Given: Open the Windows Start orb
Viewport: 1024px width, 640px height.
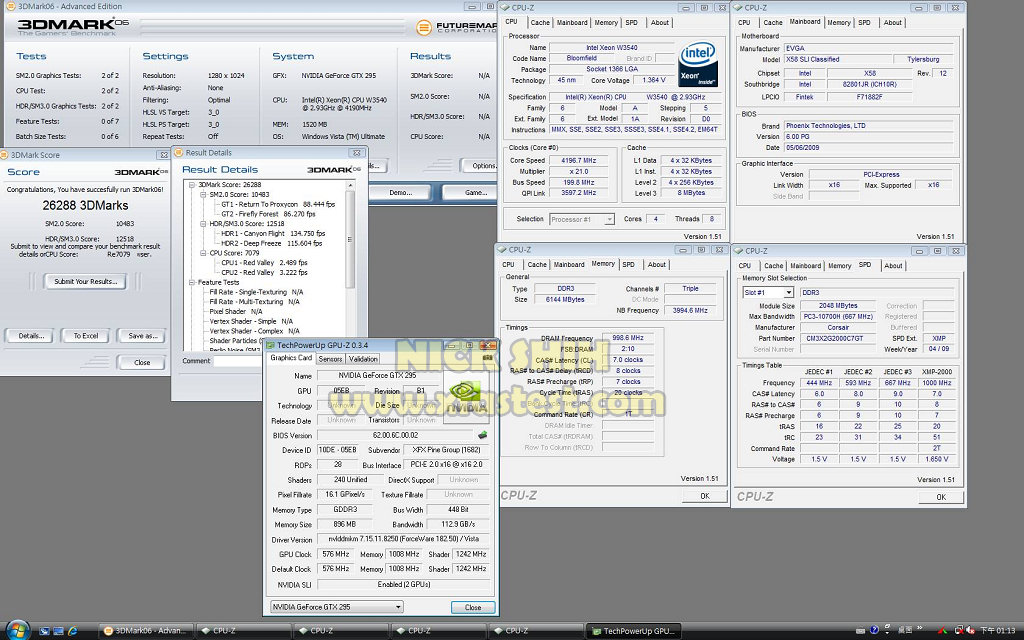Looking at the screenshot, I should click(18, 630).
